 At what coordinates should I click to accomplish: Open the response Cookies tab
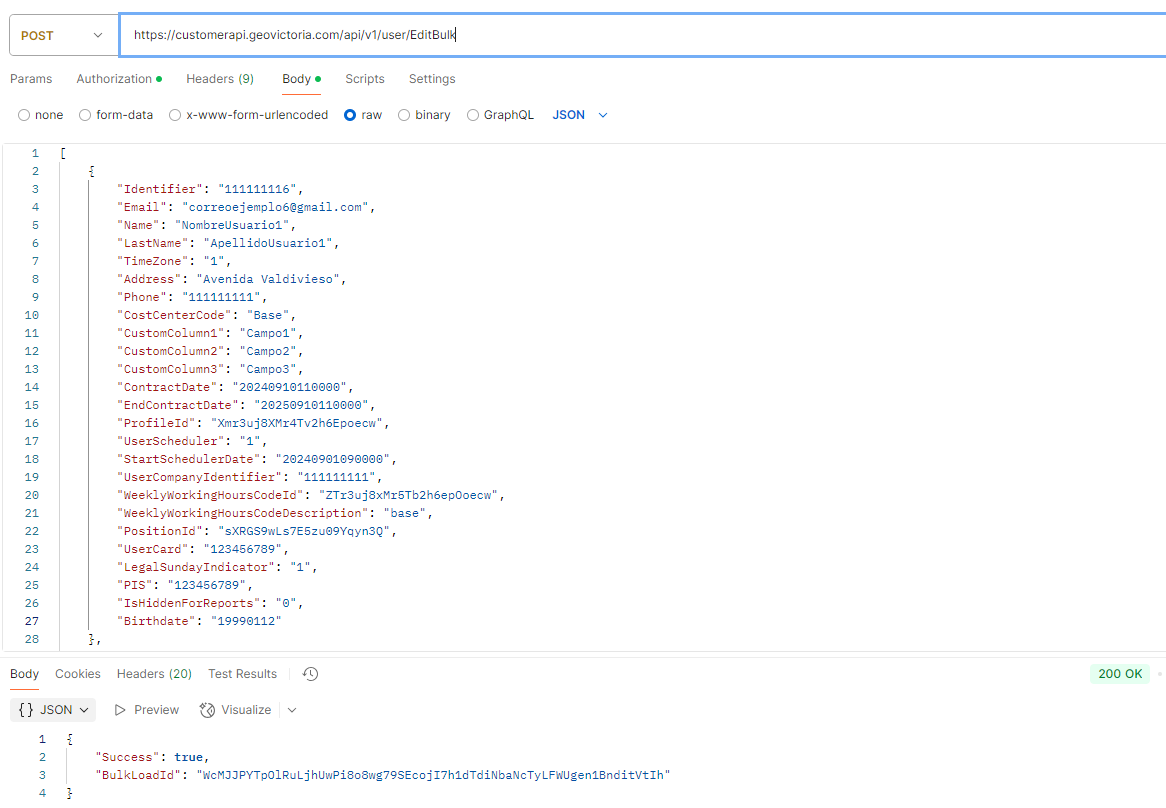click(78, 674)
